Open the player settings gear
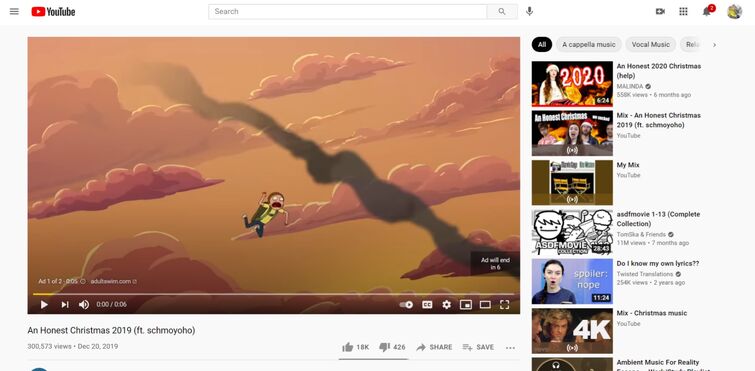 (x=447, y=305)
